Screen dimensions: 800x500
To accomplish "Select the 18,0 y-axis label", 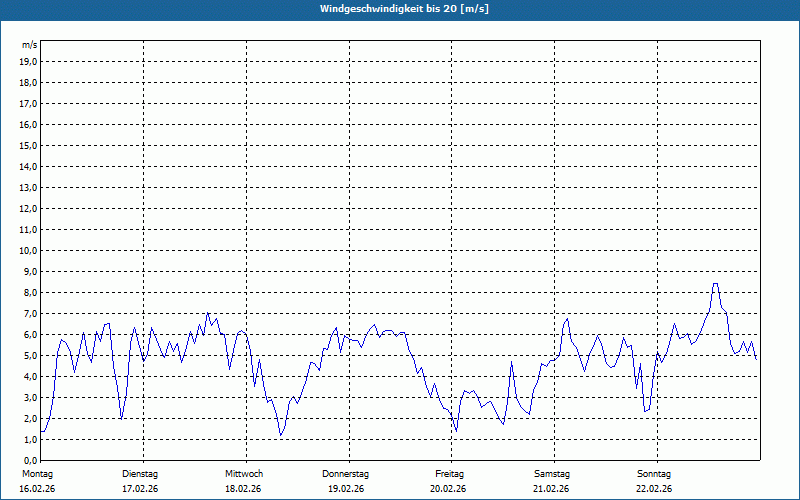I will (x=28, y=83).
